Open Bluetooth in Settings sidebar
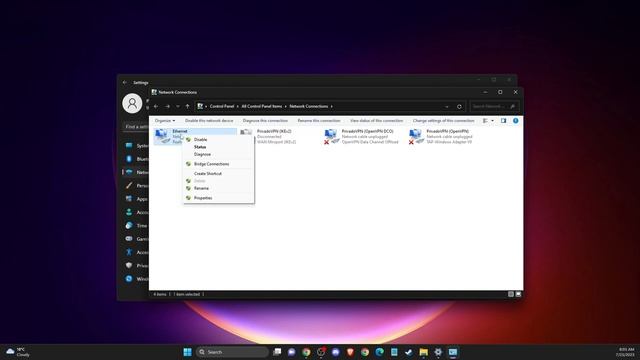The image size is (640, 360). tap(136, 159)
